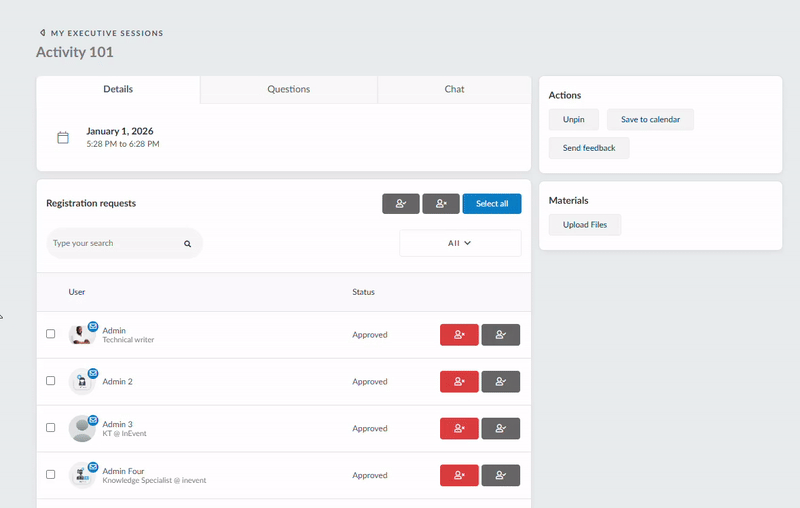The image size is (800, 508).
Task: Click the search magnifier icon
Action: click(x=187, y=244)
